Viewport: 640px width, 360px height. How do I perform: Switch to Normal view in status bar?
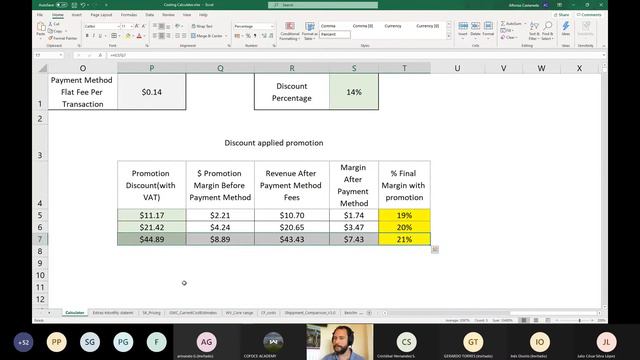pyautogui.click(x=524, y=320)
